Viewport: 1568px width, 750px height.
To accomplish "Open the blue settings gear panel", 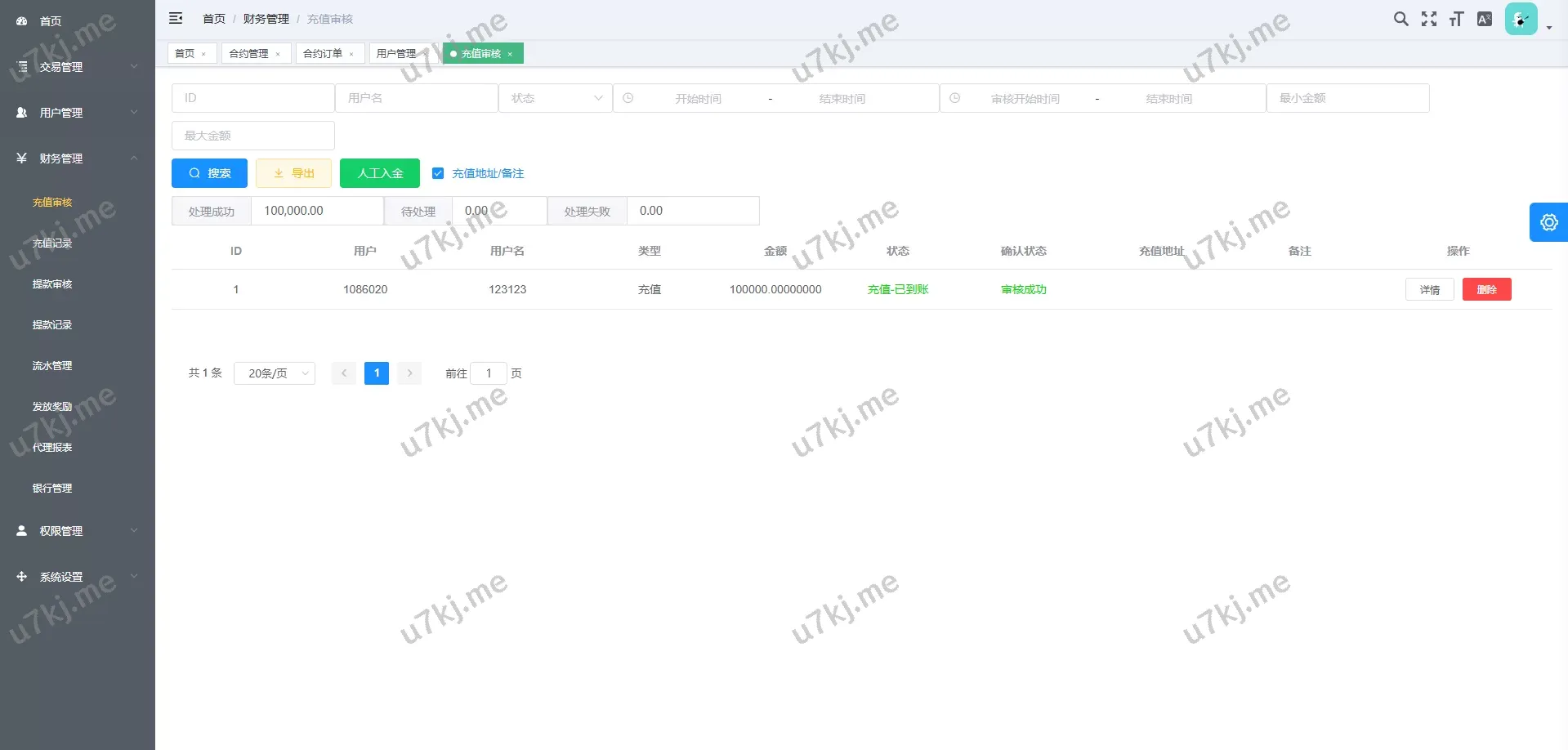I will (1548, 222).
